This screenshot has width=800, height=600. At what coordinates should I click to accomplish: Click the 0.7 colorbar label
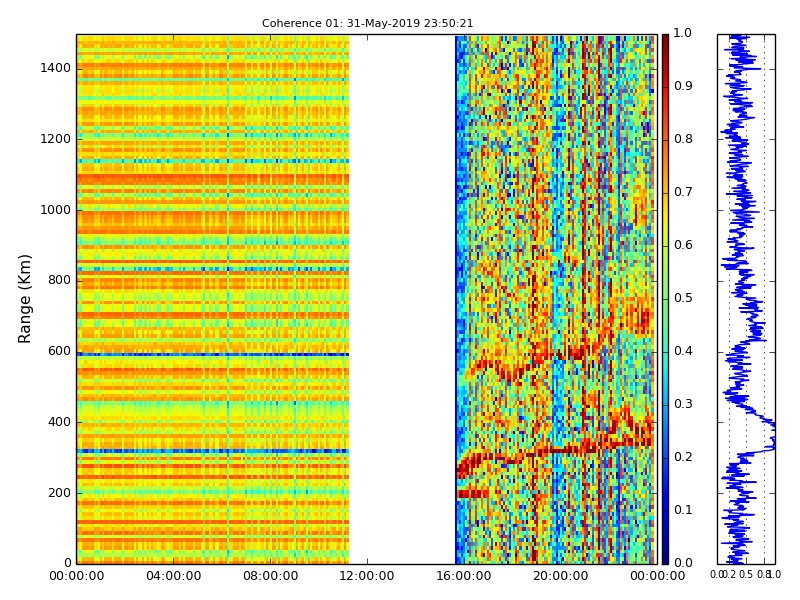click(x=683, y=192)
